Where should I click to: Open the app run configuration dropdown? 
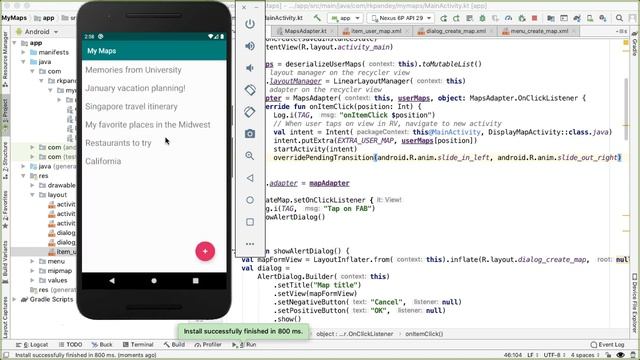346,18
